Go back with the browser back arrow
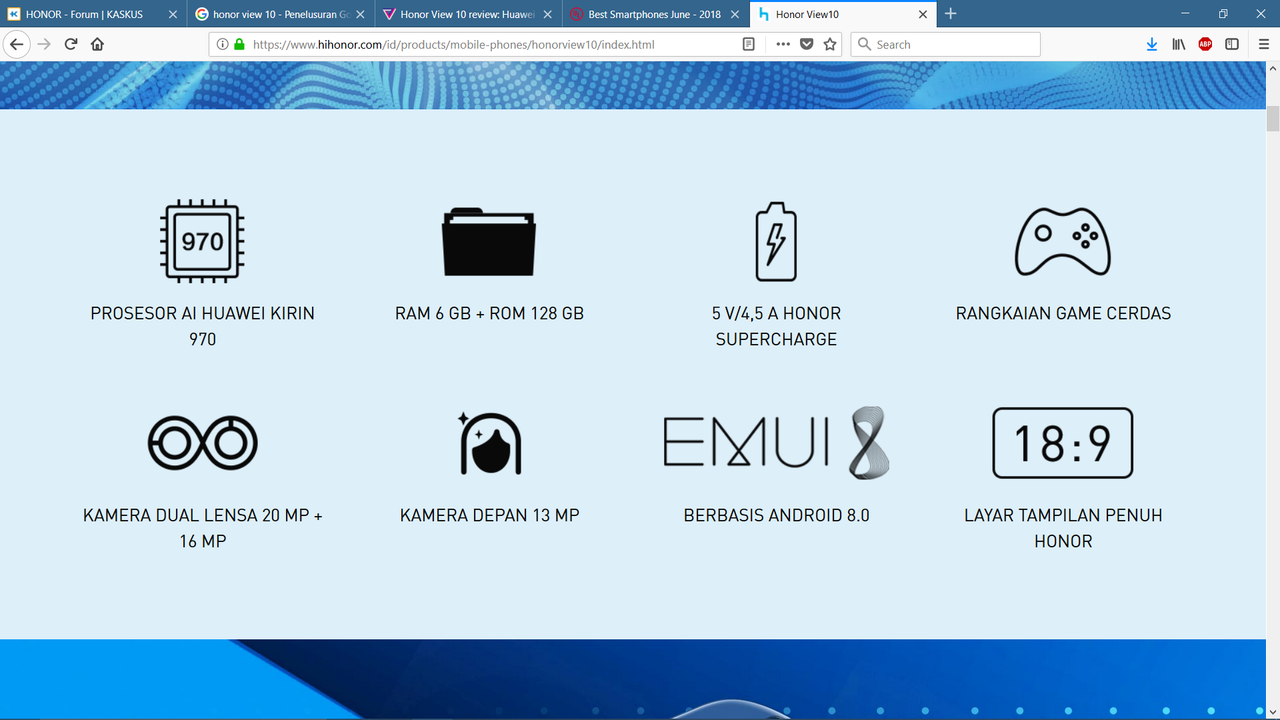The height and width of the screenshot is (720, 1280). (x=16, y=44)
